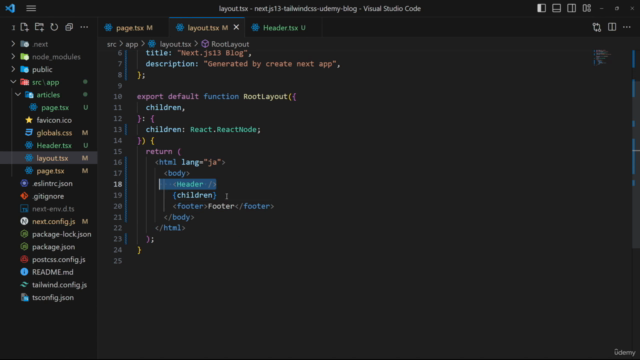This screenshot has height=360, width=640.
Task: Open .gitignore file
Action: [48, 196]
